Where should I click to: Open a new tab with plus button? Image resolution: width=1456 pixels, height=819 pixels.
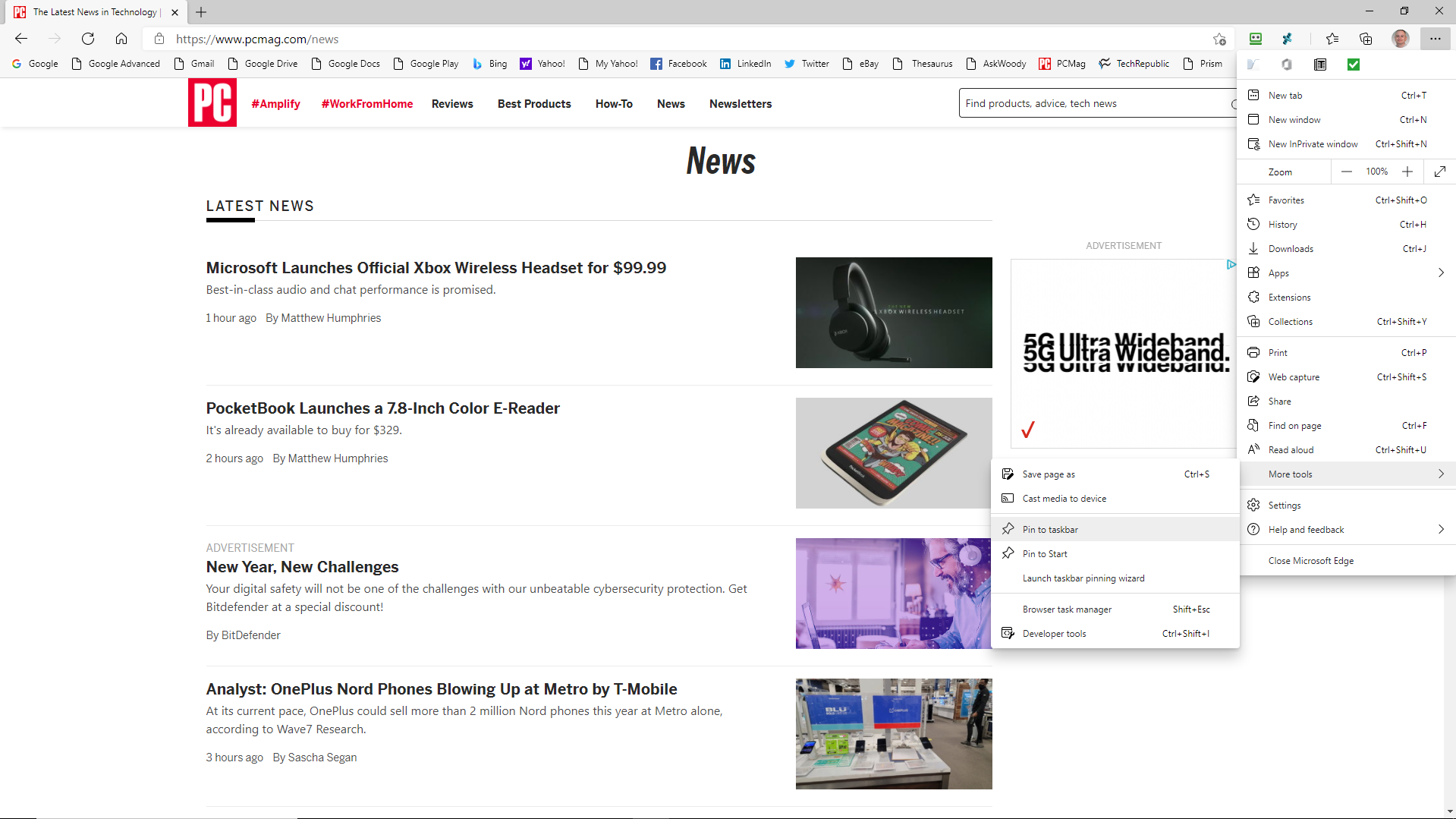(201, 12)
